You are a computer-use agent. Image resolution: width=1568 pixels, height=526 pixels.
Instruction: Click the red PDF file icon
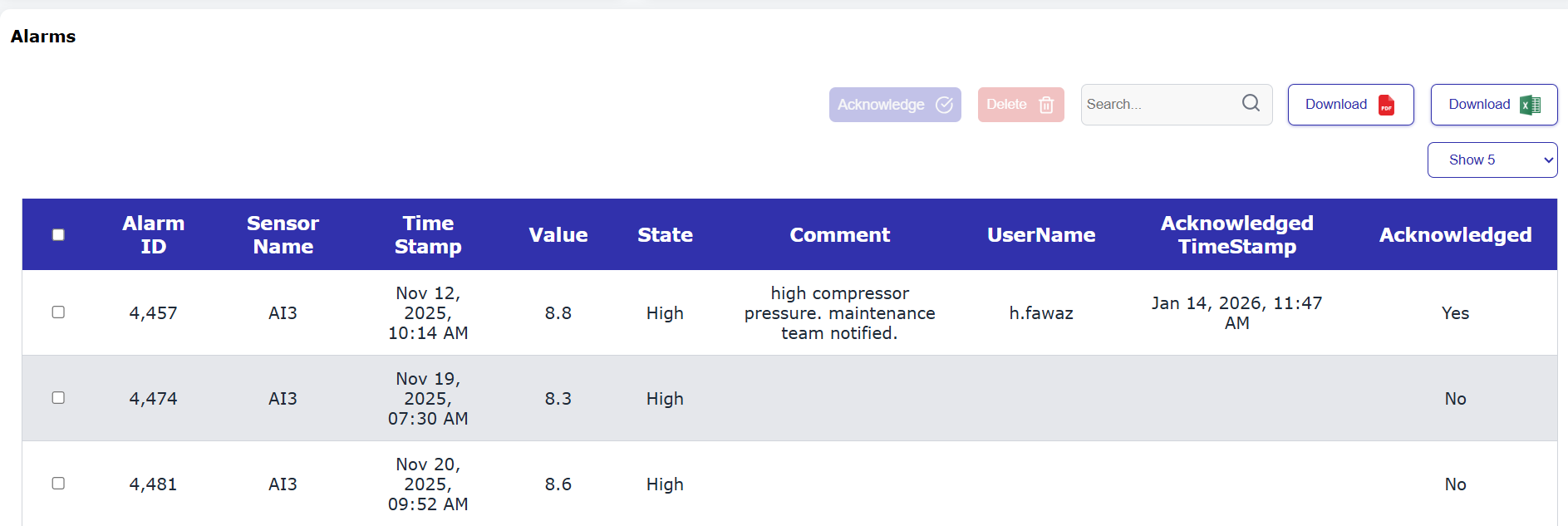click(1386, 105)
